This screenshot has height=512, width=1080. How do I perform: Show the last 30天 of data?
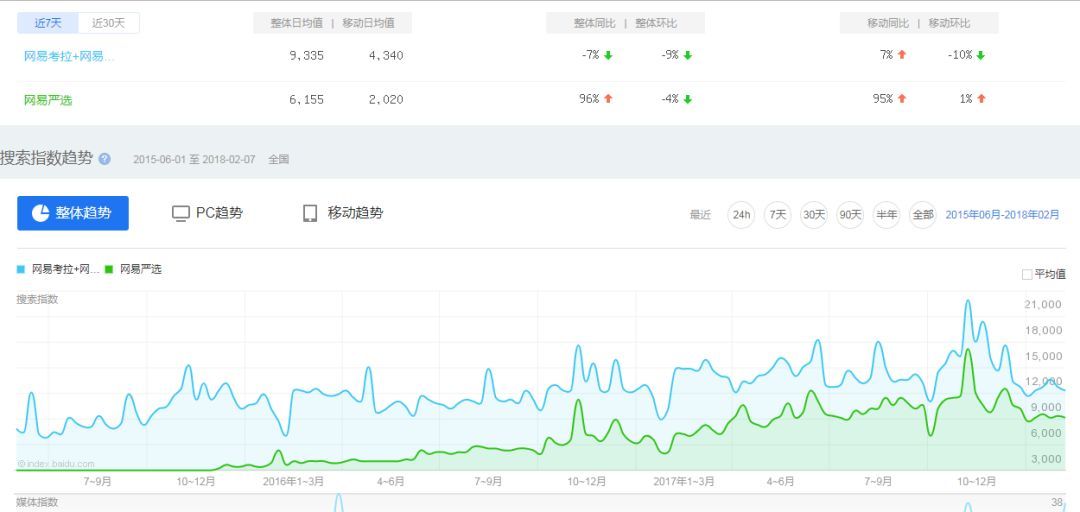click(813, 215)
